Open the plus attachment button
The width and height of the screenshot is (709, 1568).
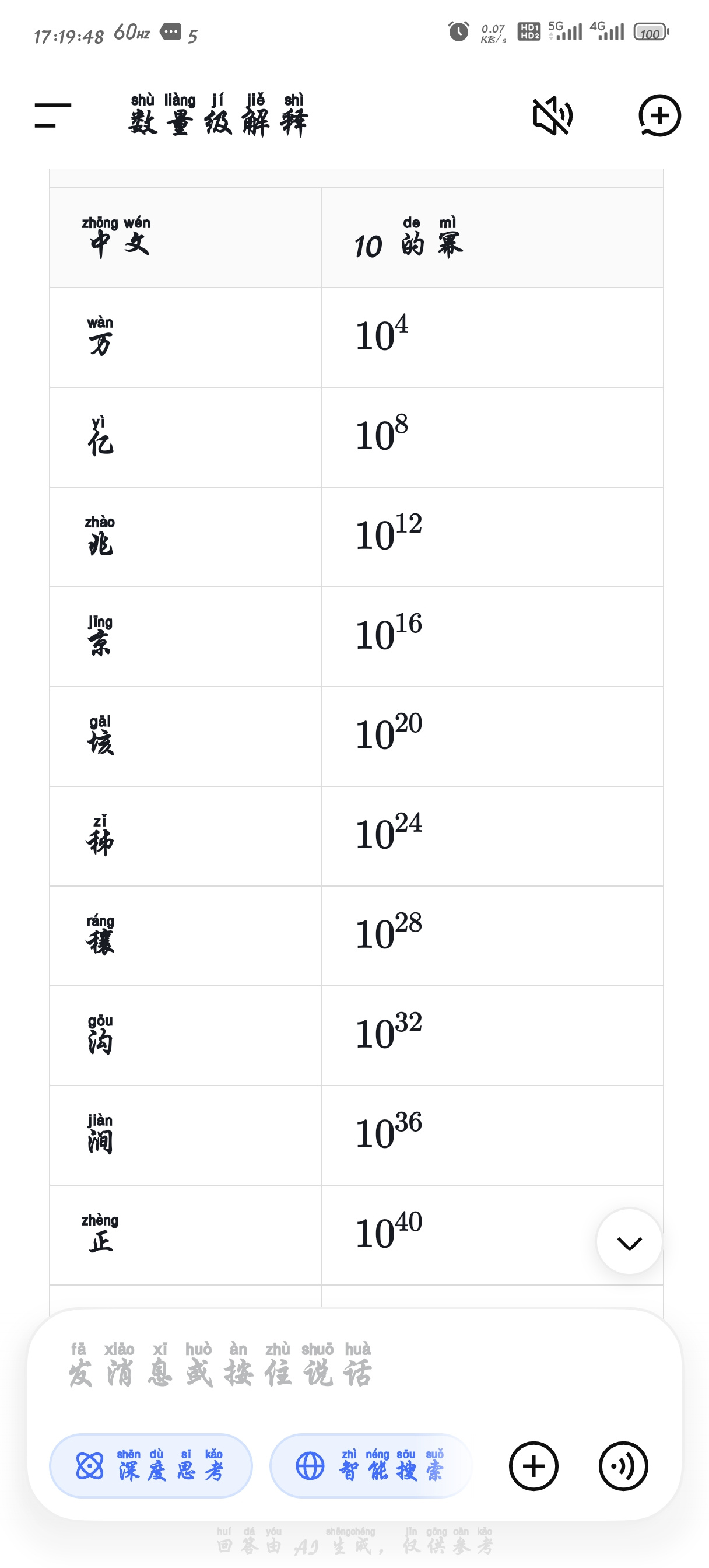[x=533, y=1466]
